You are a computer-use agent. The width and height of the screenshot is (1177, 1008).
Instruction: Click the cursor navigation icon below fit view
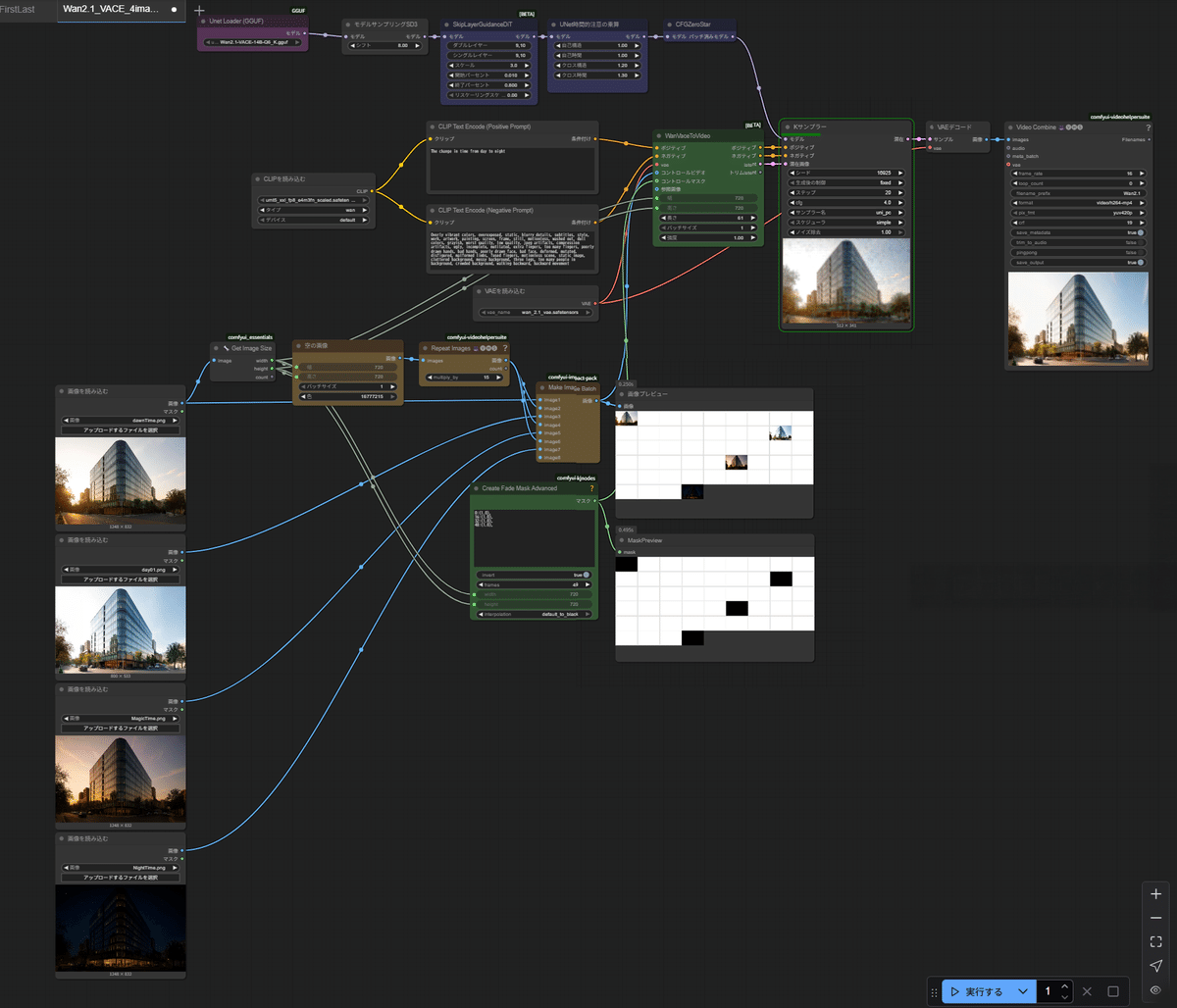[1154, 965]
